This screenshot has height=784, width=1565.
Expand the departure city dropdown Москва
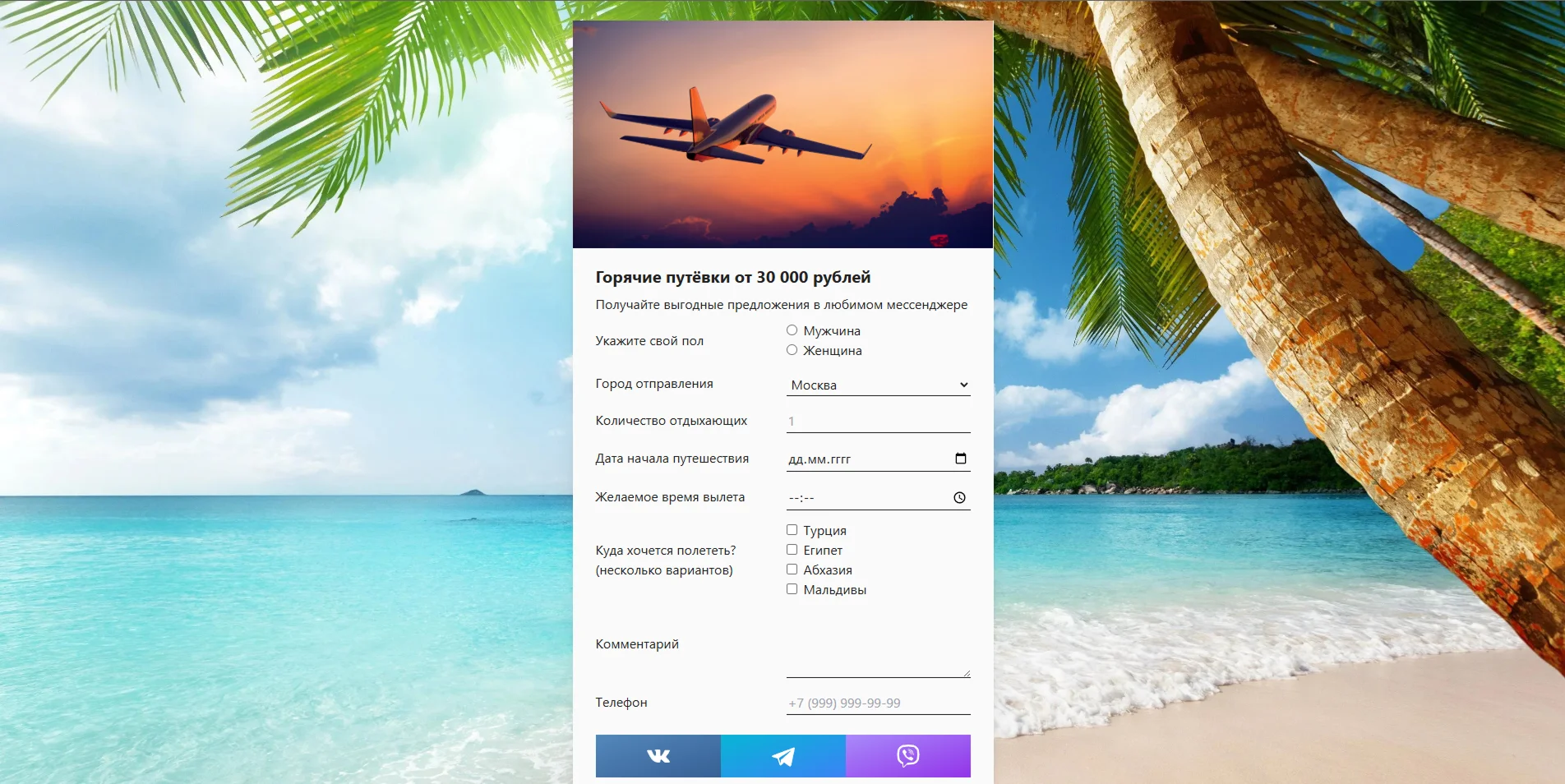(878, 385)
